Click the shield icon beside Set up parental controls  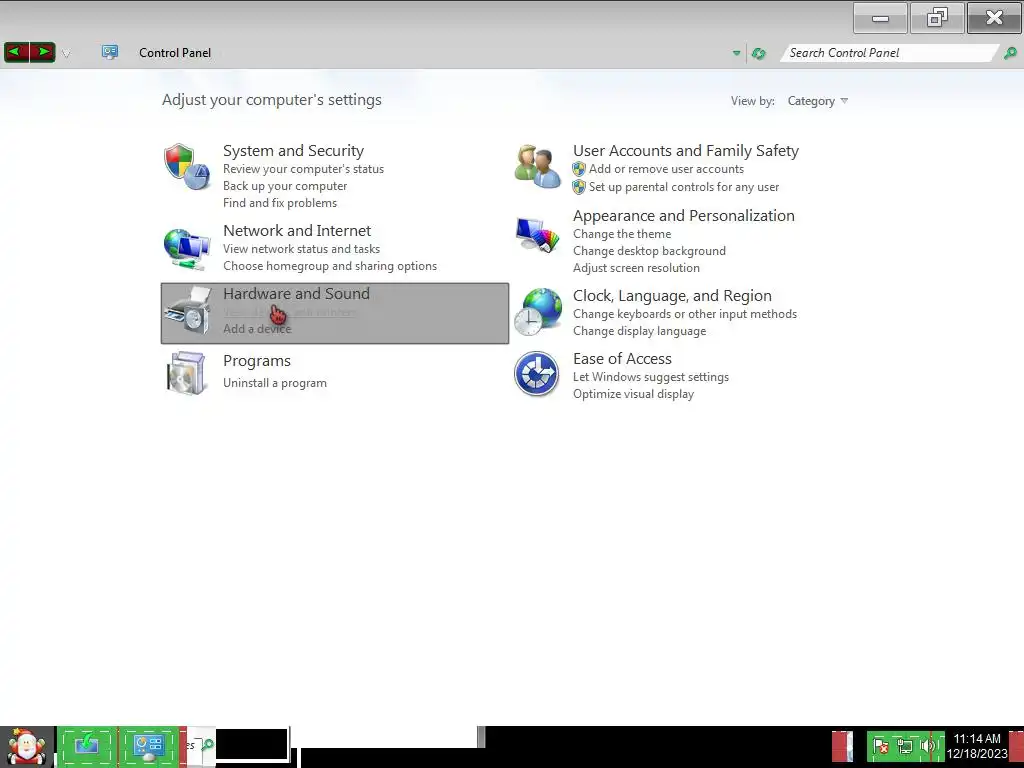pyautogui.click(x=579, y=187)
